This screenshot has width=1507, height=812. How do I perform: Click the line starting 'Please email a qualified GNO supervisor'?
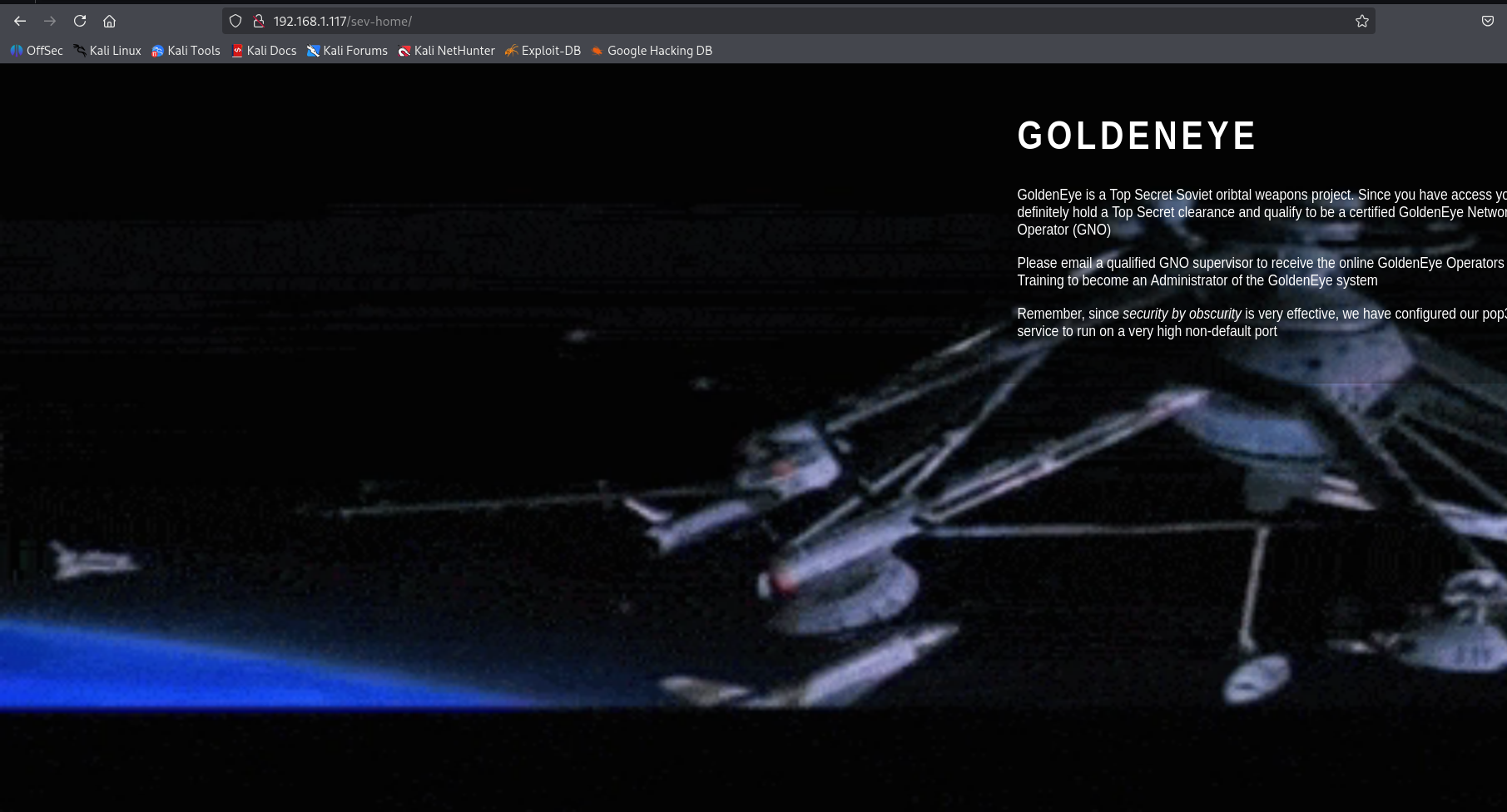click(1261, 263)
